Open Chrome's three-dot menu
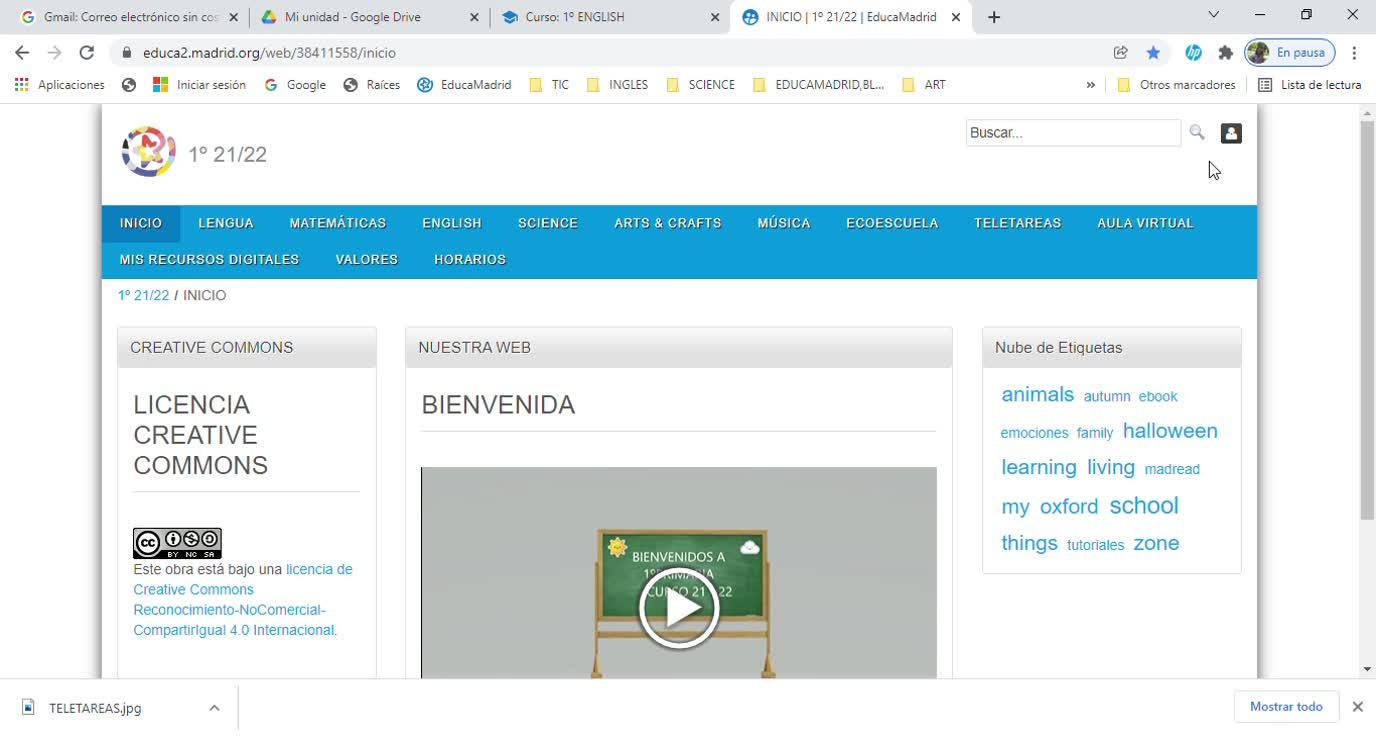Image resolution: width=1376 pixels, height=736 pixels. 1354,53
